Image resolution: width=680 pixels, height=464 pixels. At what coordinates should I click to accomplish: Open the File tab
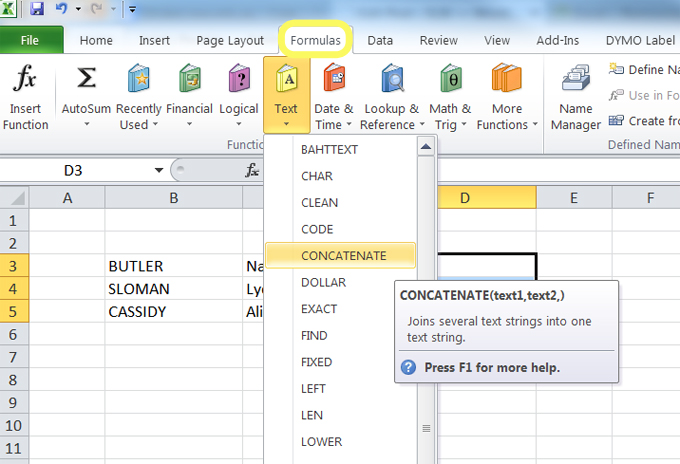[30, 41]
